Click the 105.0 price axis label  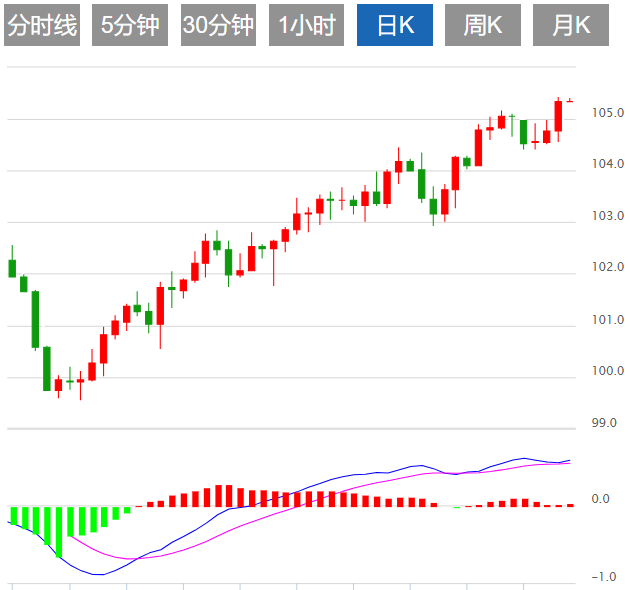[607, 112]
